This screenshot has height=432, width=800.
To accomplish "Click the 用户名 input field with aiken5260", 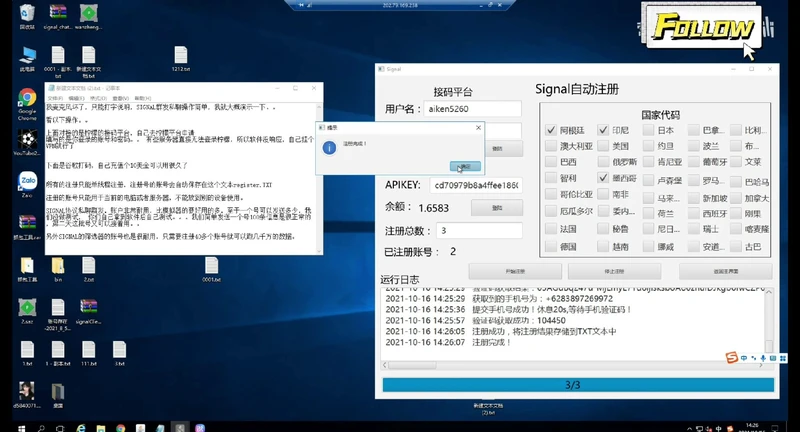I will (472, 109).
